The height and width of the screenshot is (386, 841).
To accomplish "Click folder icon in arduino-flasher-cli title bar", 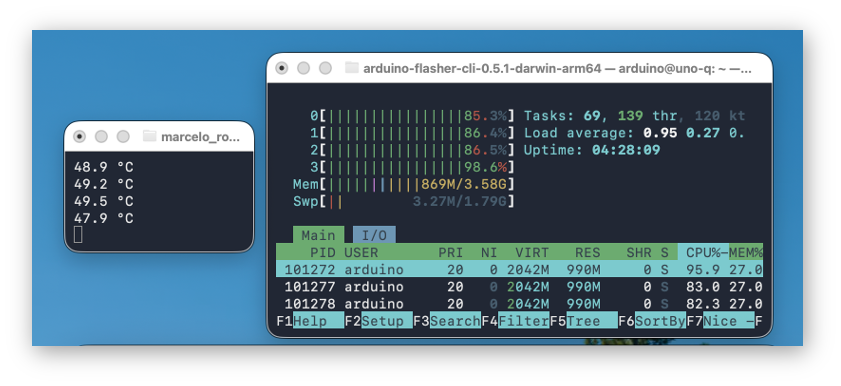I will coord(352,68).
